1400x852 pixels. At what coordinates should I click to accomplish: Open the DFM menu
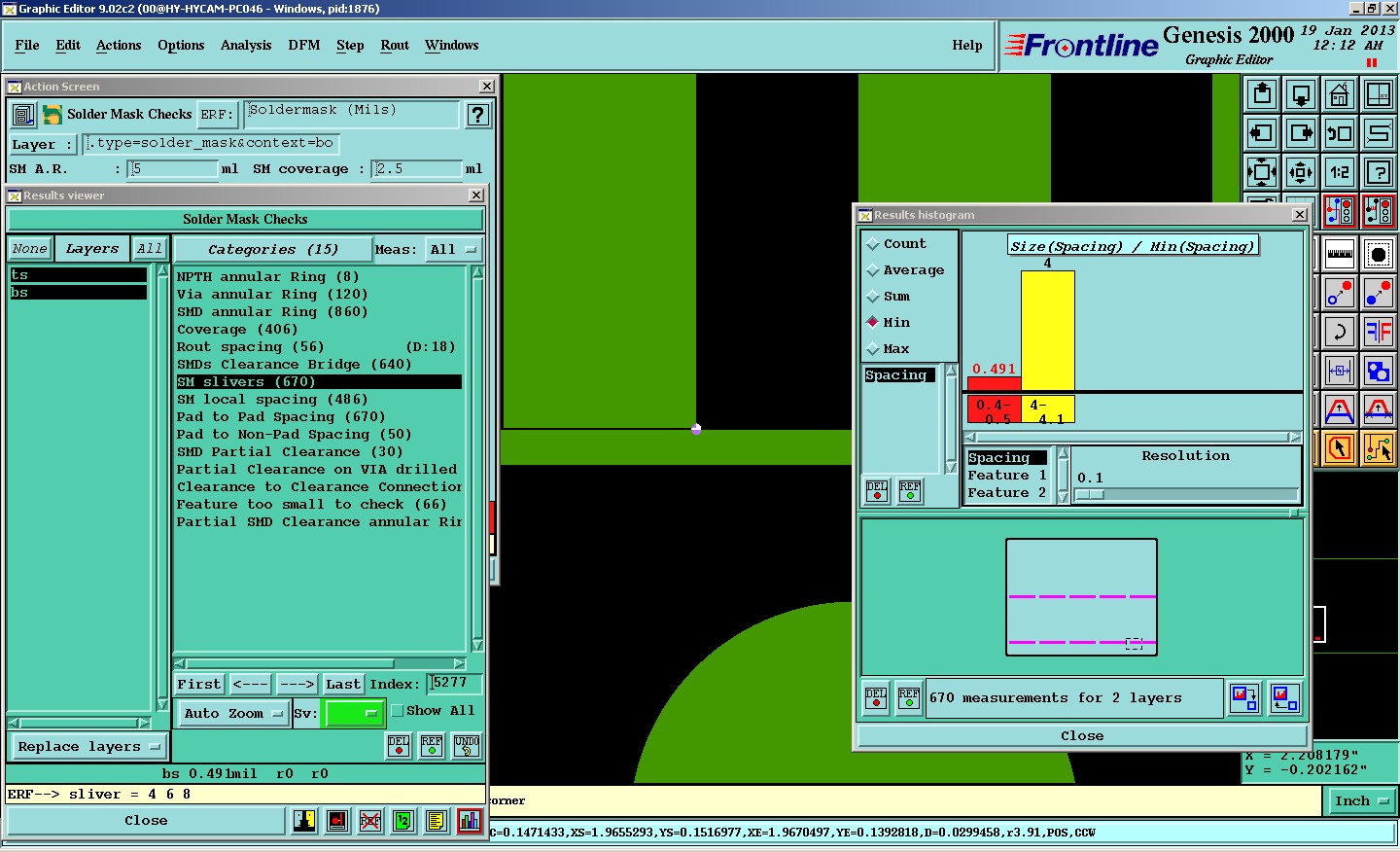[304, 46]
